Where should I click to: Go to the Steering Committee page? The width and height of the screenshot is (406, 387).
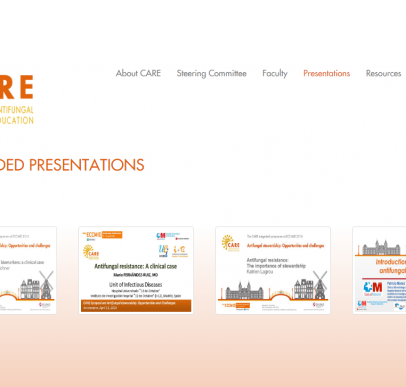(x=212, y=73)
